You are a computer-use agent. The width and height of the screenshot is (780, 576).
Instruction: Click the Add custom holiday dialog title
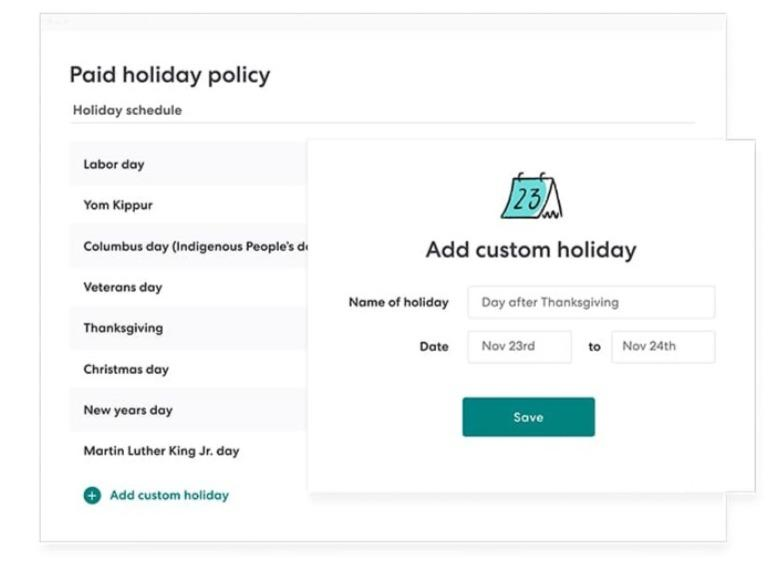531,250
